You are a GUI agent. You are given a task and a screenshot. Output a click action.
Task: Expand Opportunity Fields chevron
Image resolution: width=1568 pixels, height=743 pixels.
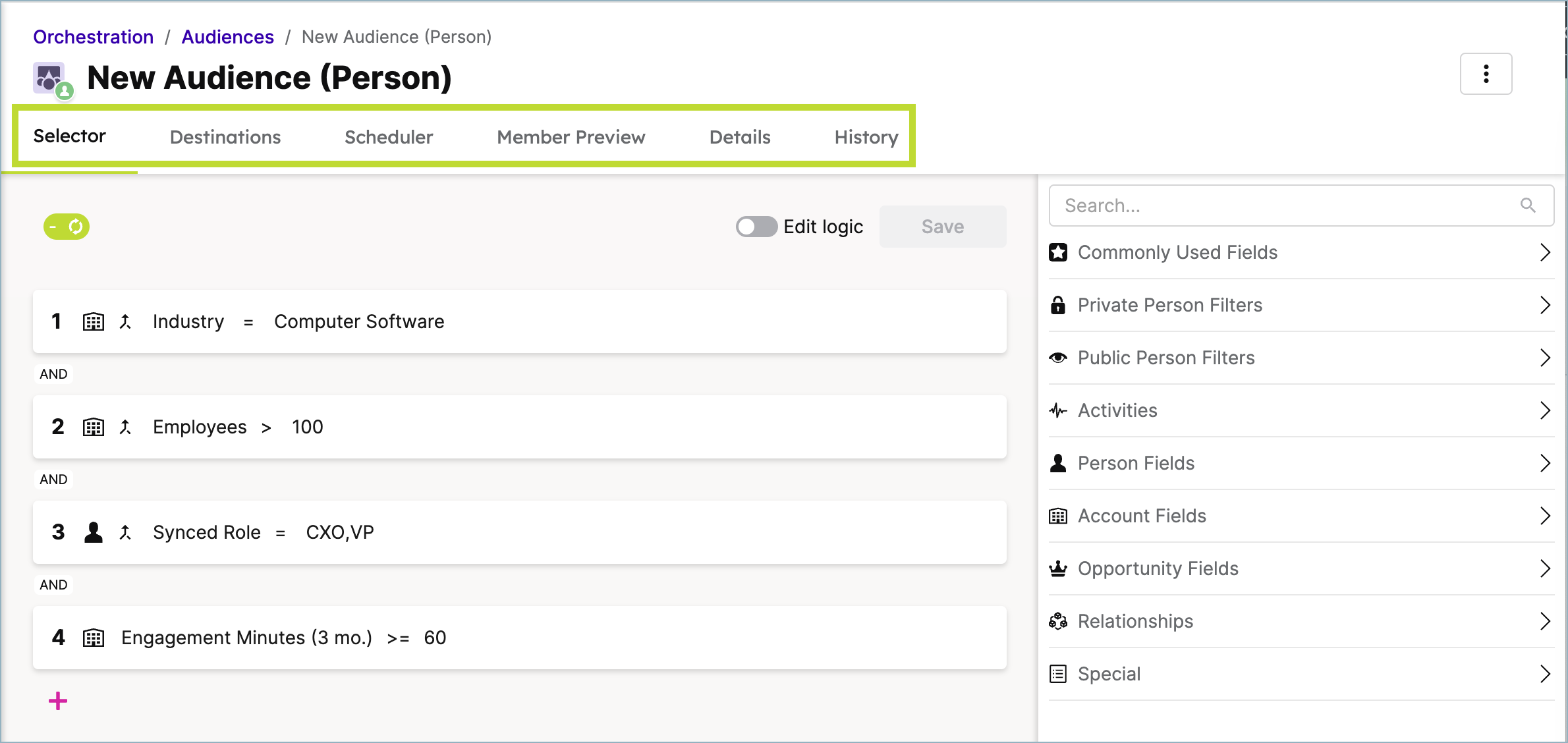tap(1545, 568)
